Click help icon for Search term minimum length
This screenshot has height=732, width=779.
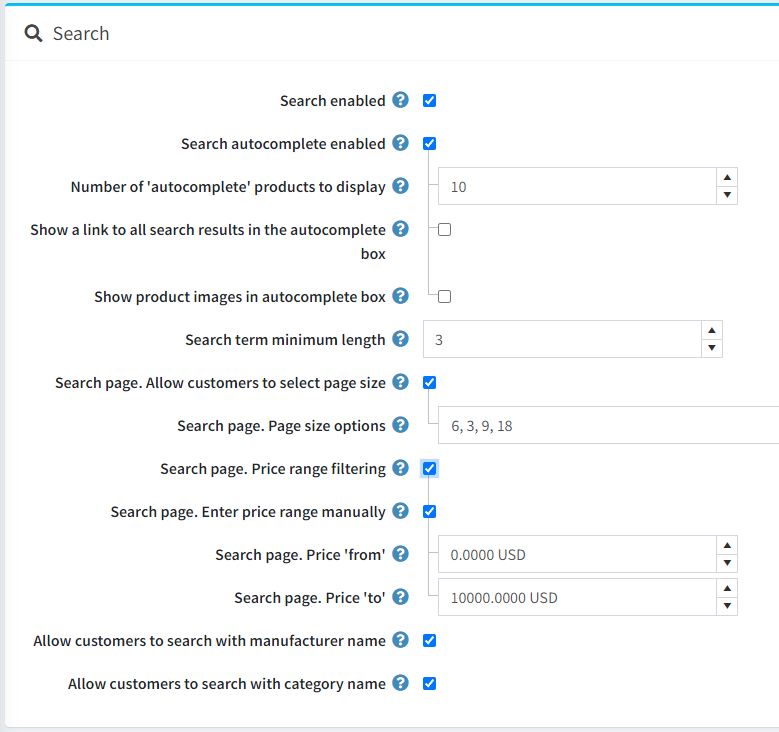coord(401,339)
